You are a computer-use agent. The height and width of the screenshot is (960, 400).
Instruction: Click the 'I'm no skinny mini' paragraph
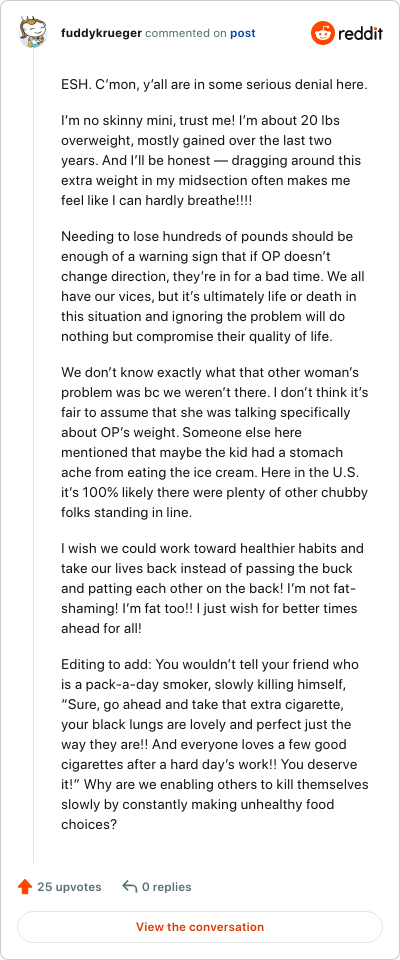tap(211, 161)
